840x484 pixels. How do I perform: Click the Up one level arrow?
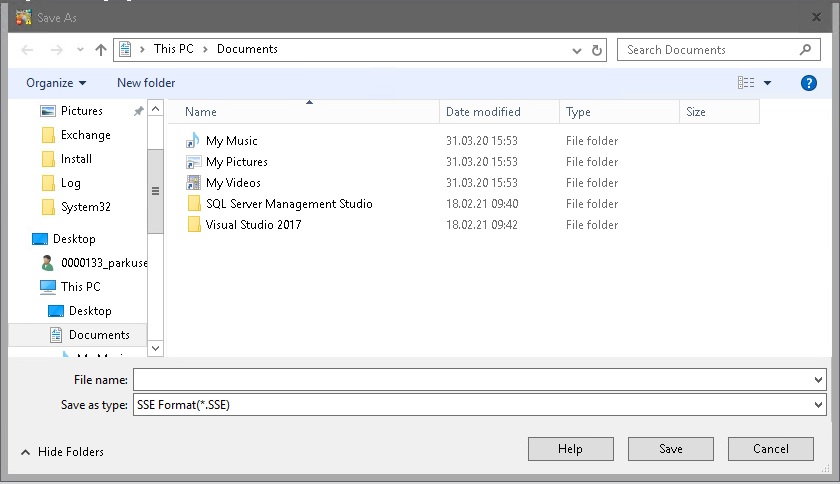(x=101, y=50)
